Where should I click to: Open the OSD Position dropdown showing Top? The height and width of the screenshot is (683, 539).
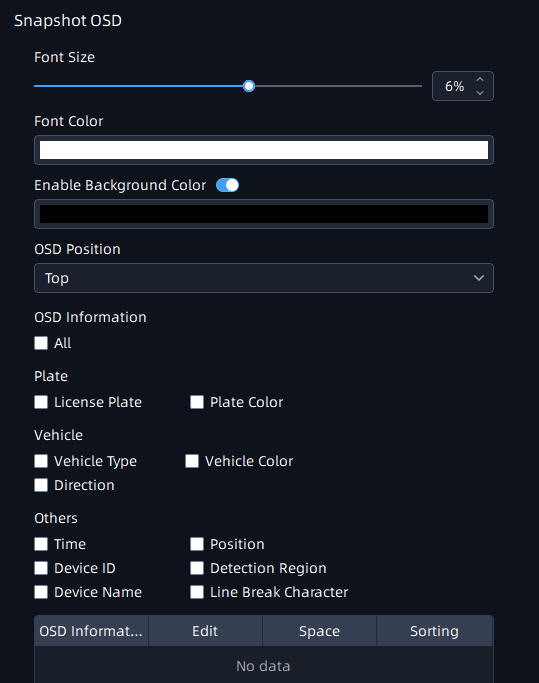(264, 278)
